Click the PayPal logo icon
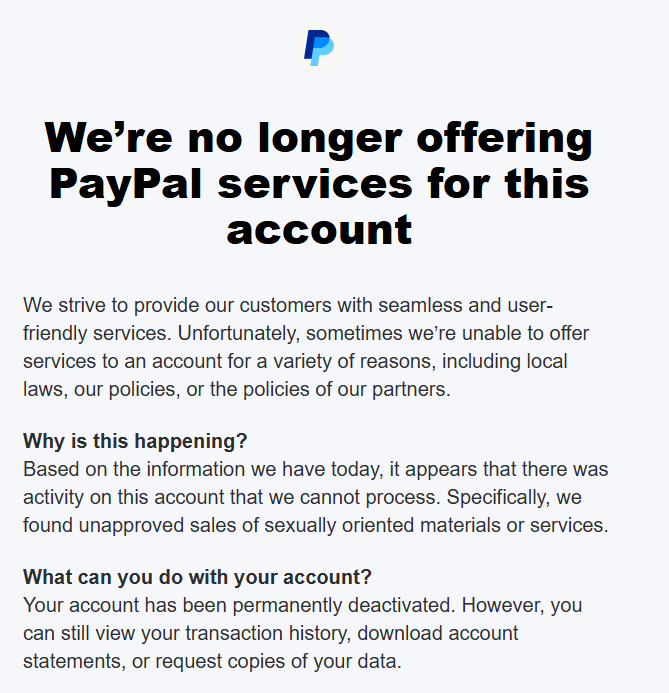The image size is (669, 693). click(319, 48)
